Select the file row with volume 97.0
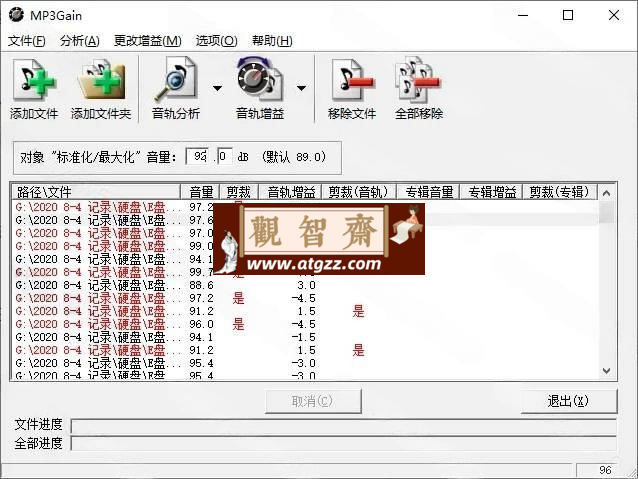This screenshot has width=638, height=479. pyautogui.click(x=305, y=233)
